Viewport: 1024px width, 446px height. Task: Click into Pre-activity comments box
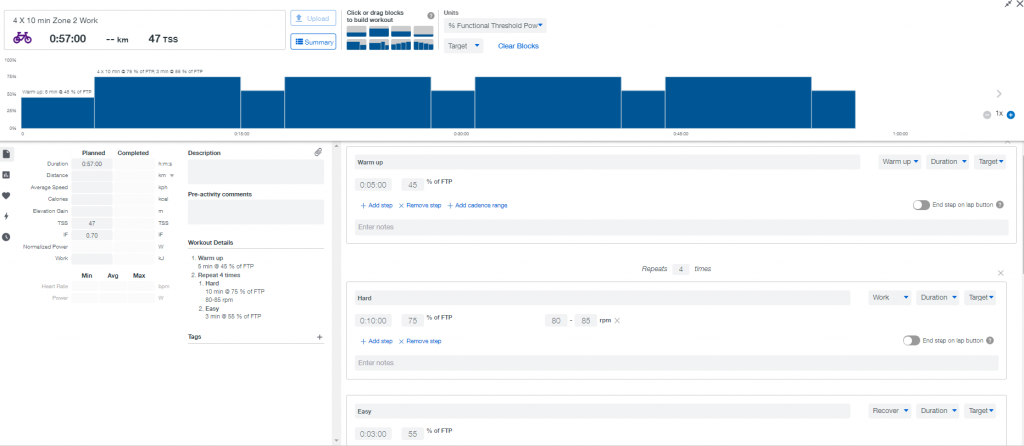pos(256,212)
